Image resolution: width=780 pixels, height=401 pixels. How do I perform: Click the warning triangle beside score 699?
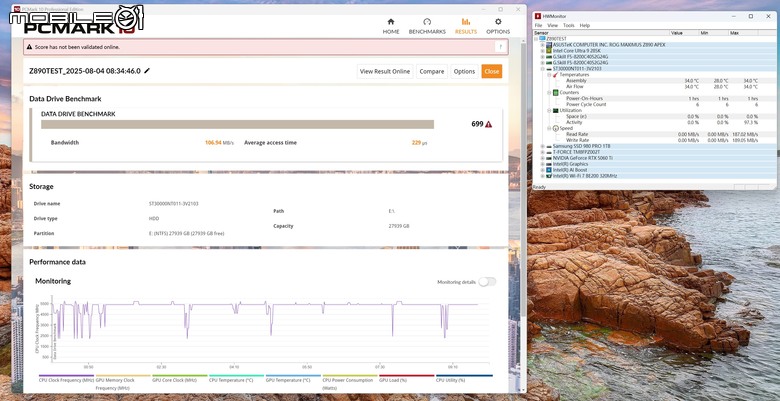tap(488, 124)
